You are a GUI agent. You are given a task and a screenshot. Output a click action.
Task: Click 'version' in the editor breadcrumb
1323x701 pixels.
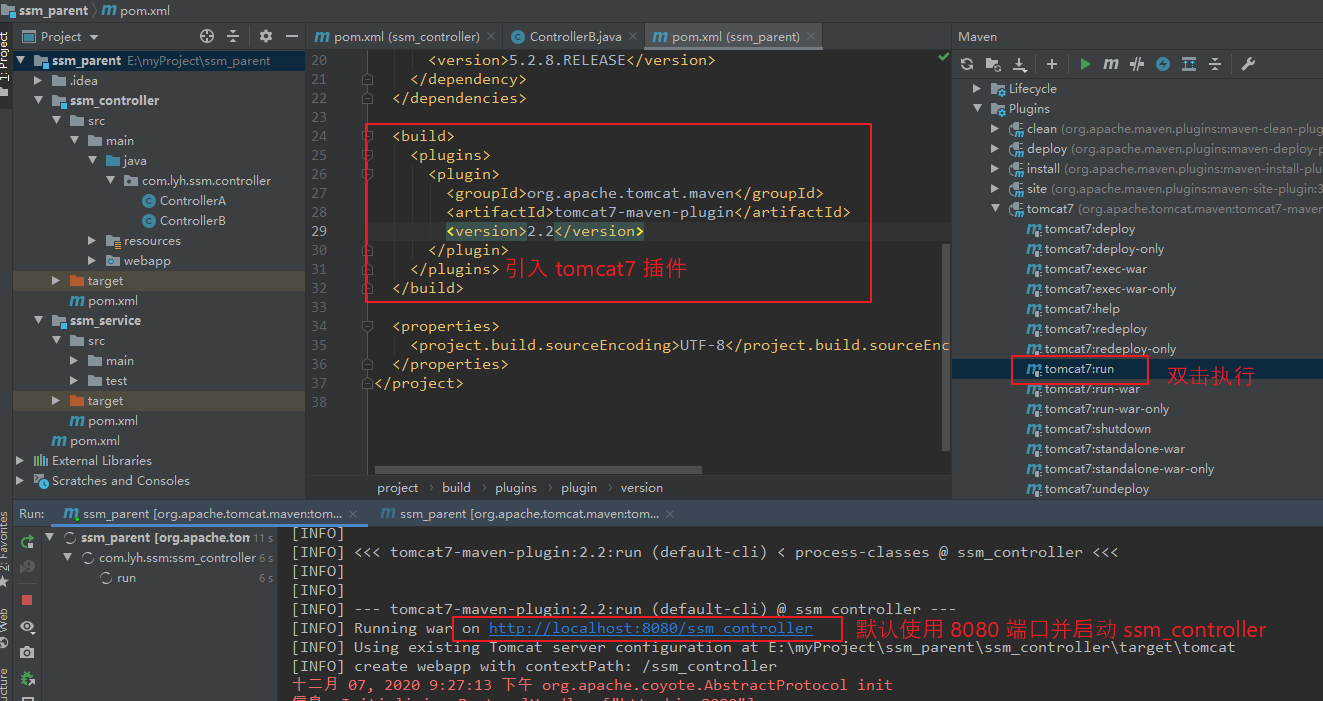tap(641, 488)
